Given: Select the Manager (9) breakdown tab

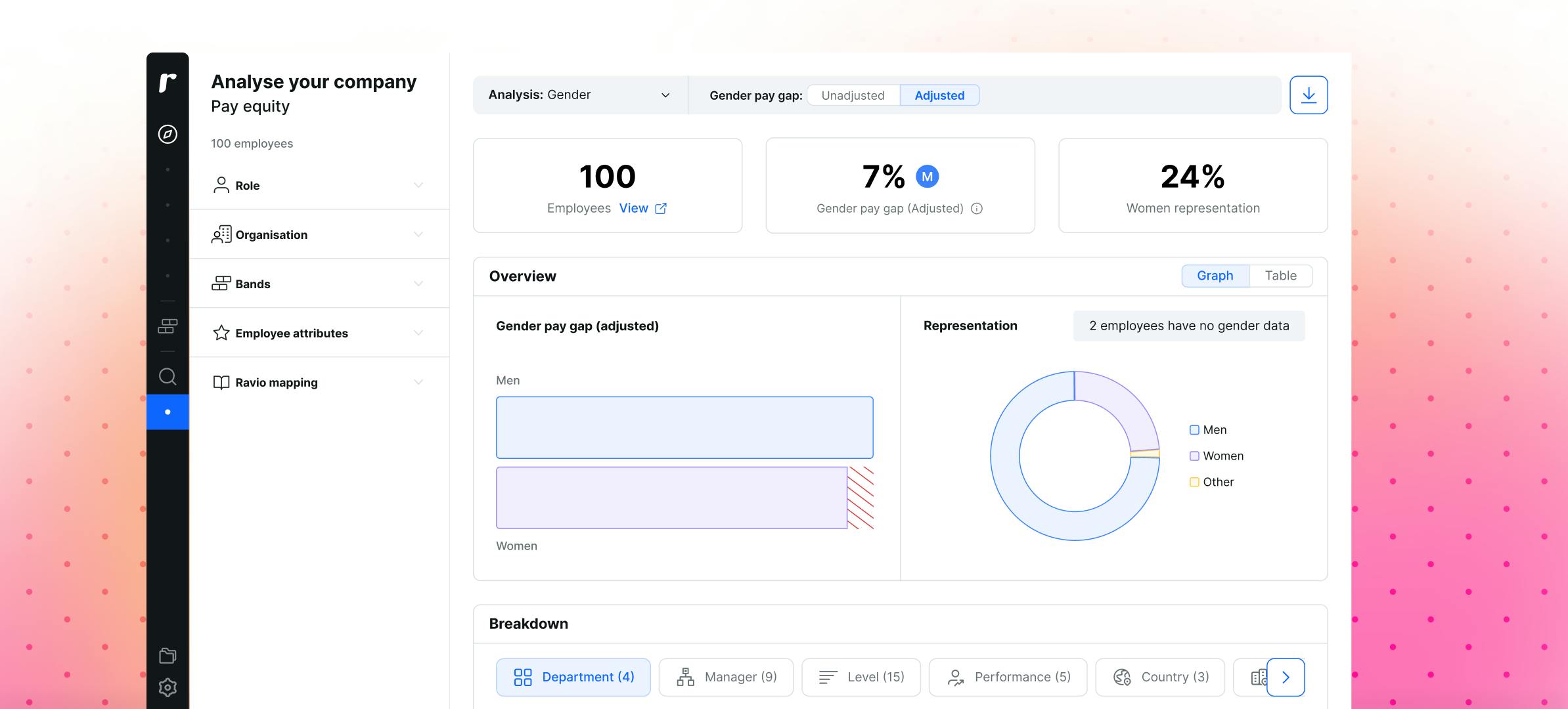Looking at the screenshot, I should tap(726, 677).
